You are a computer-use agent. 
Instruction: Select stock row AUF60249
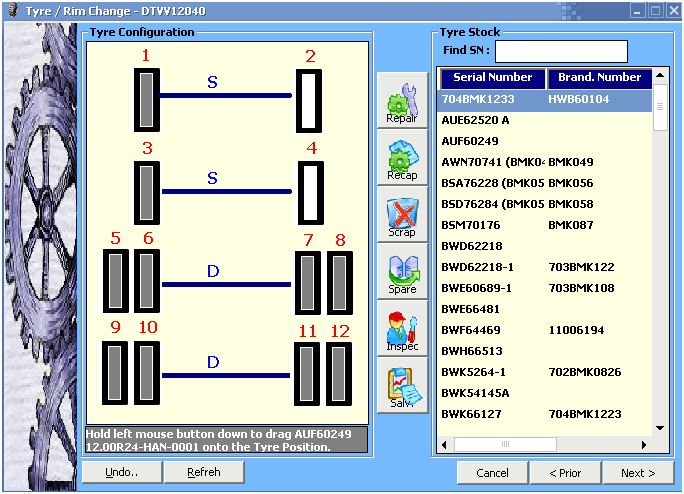point(470,141)
